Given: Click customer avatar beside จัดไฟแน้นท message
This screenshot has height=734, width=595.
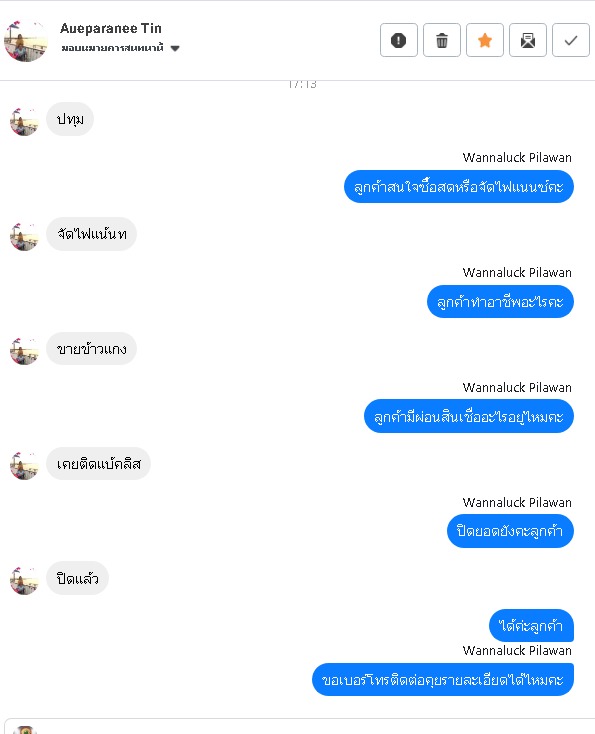Looking at the screenshot, I should coord(24,236).
